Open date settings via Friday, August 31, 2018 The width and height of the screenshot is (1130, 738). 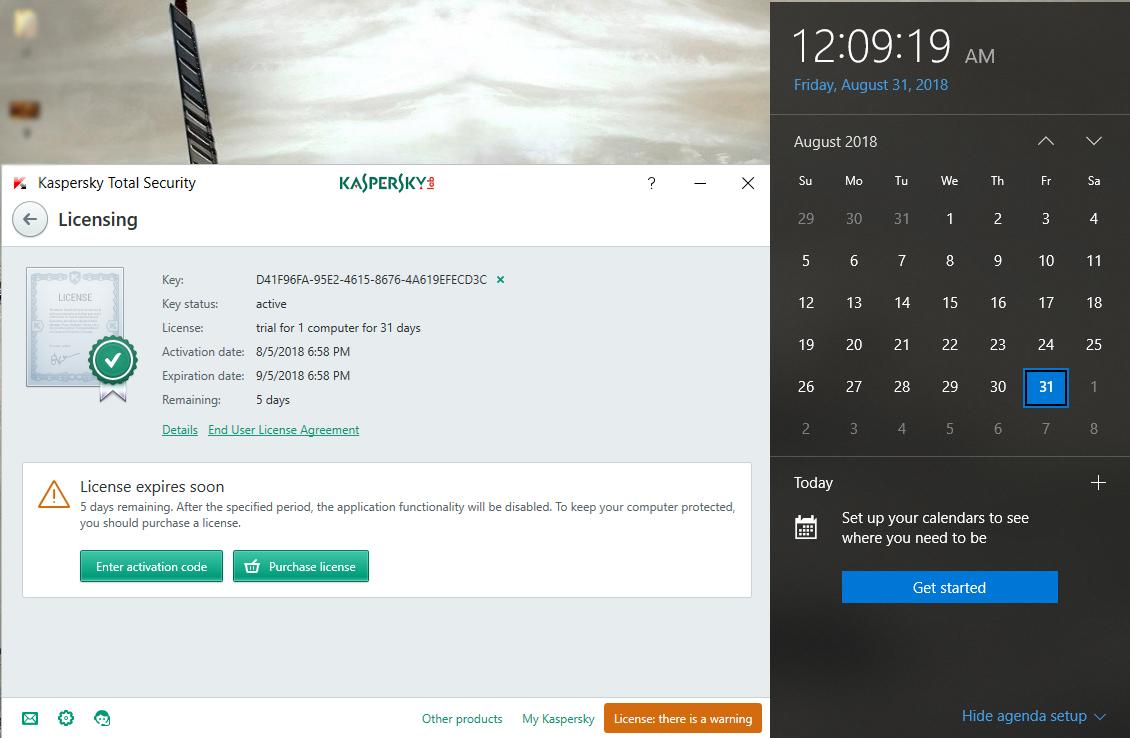click(x=871, y=85)
